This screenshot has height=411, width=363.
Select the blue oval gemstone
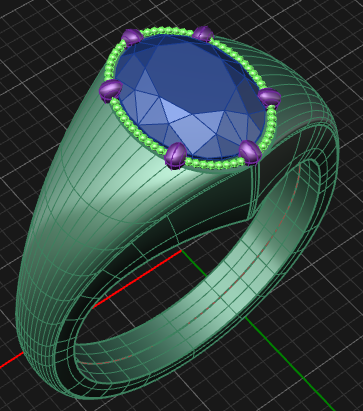pyautogui.click(x=191, y=97)
